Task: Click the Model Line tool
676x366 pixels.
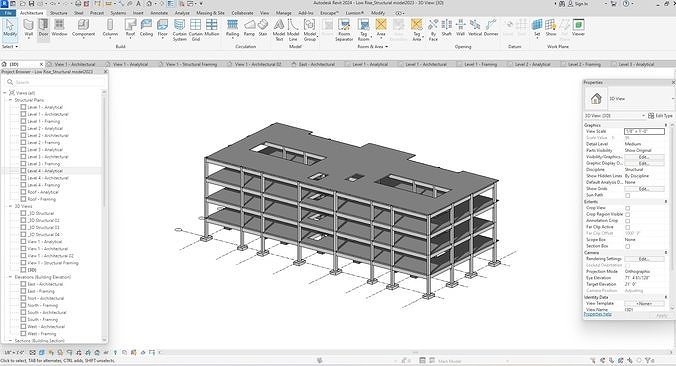Action: [293, 30]
